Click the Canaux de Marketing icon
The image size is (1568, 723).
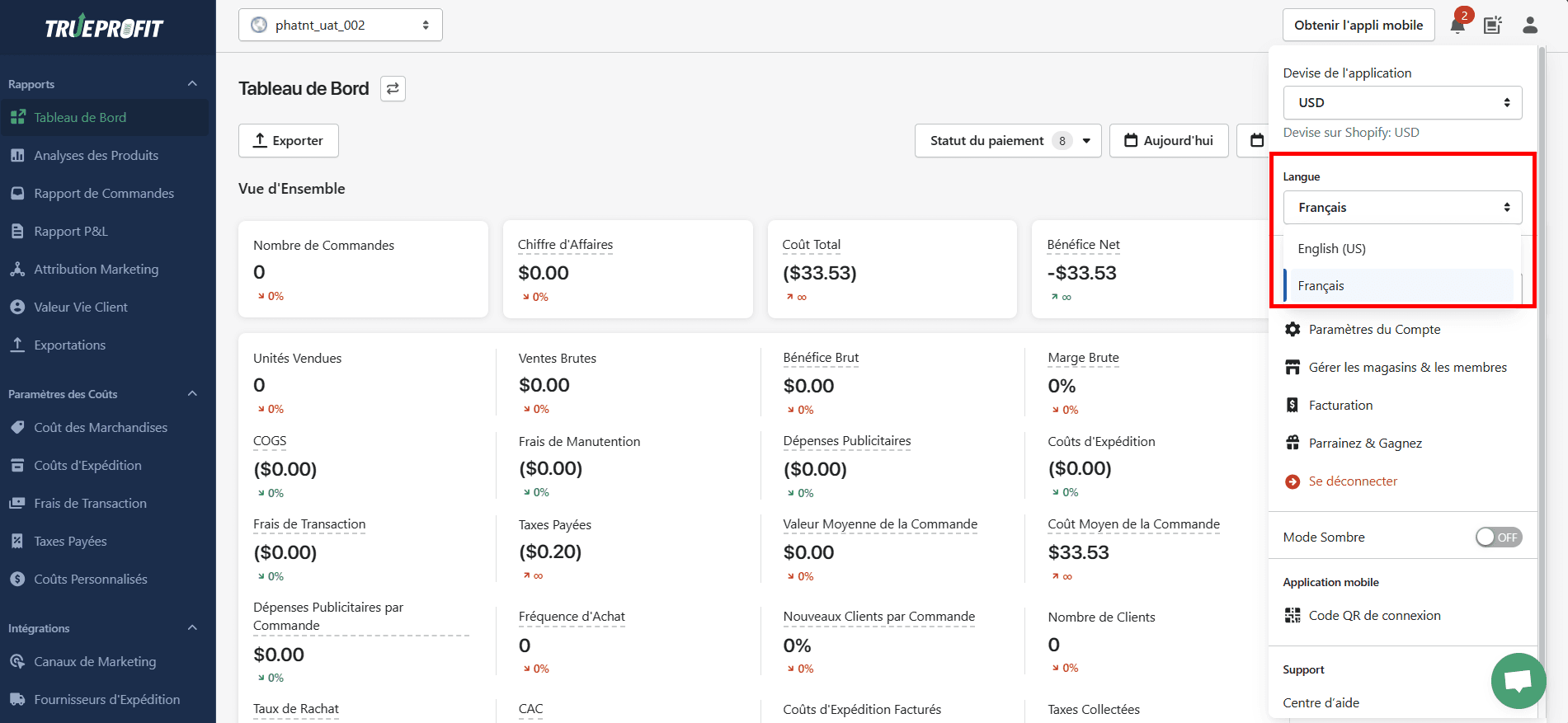pyautogui.click(x=17, y=661)
